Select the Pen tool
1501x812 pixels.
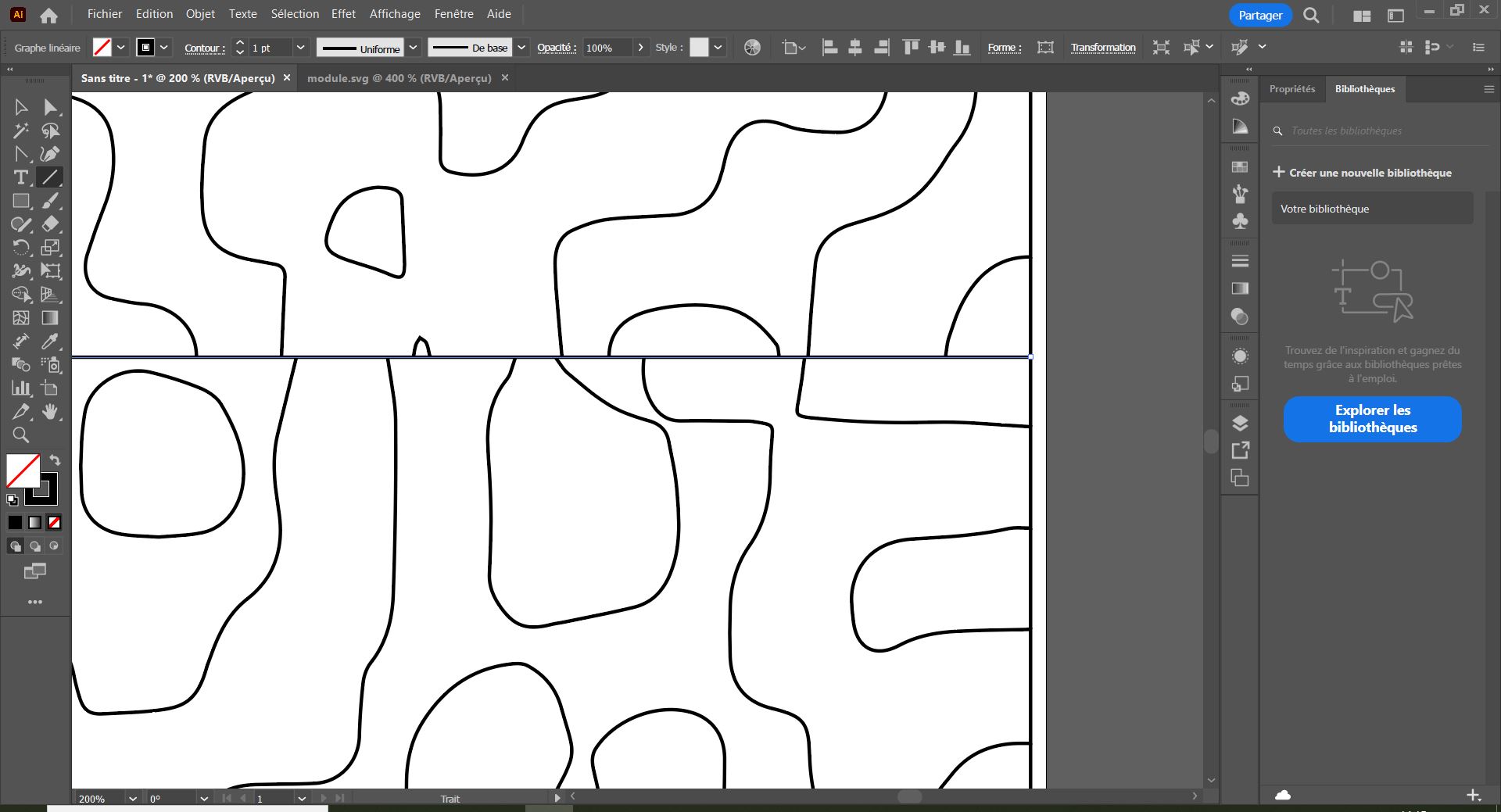pos(50,154)
